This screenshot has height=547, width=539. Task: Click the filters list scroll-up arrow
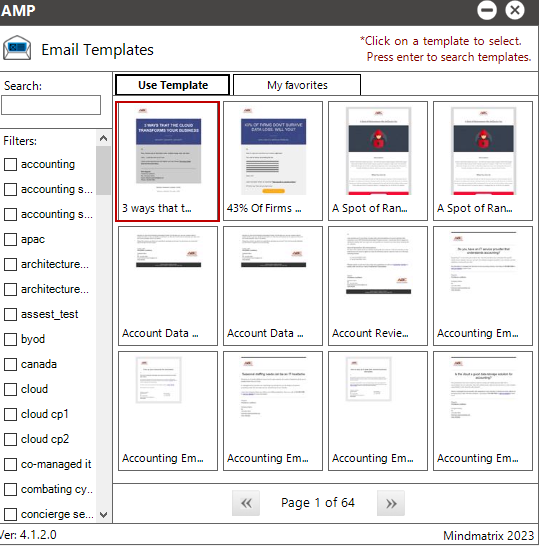103,138
